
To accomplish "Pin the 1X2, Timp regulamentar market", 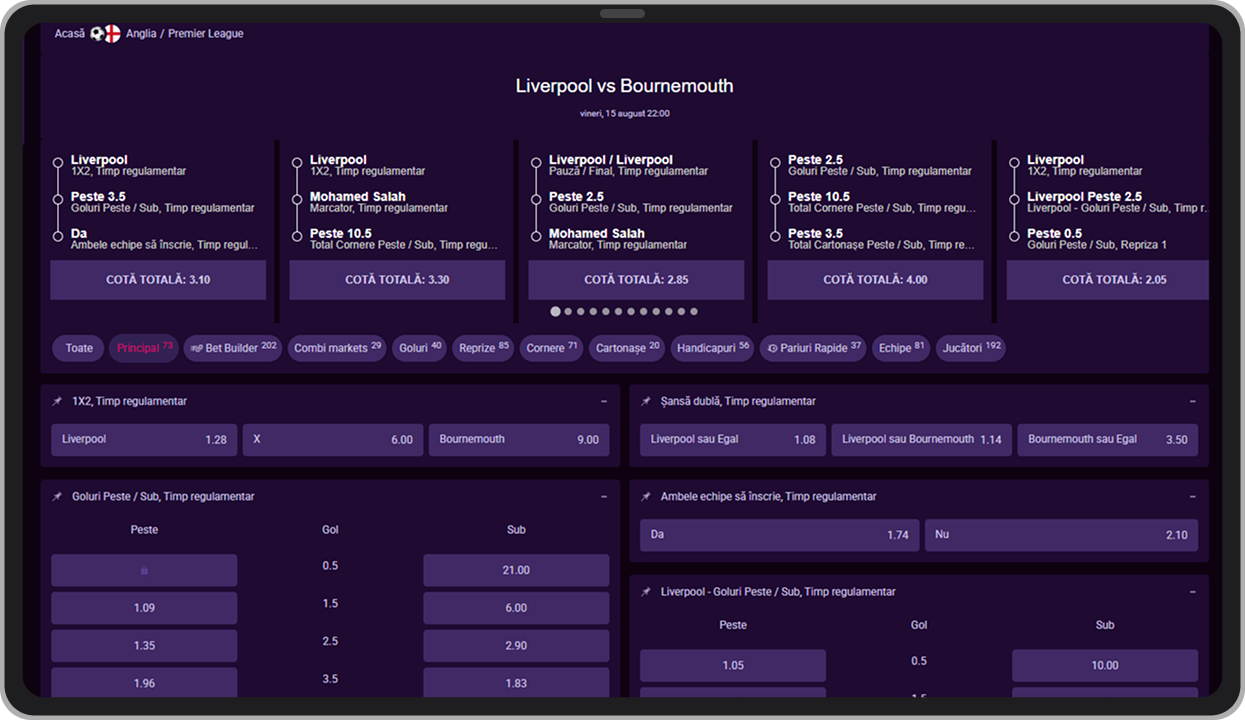I will click(57, 401).
